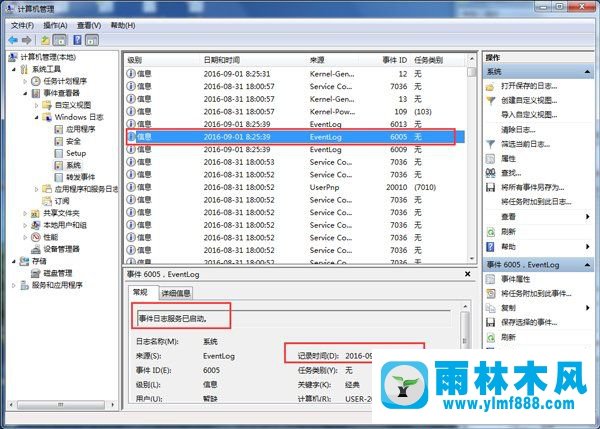Viewport: 600px width, 429px height.
Task: Collapse the 事件查看器 node
Action: (x=25, y=93)
